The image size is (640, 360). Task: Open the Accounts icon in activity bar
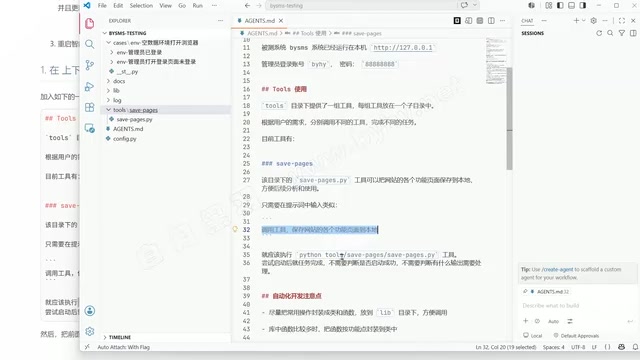click(90, 311)
